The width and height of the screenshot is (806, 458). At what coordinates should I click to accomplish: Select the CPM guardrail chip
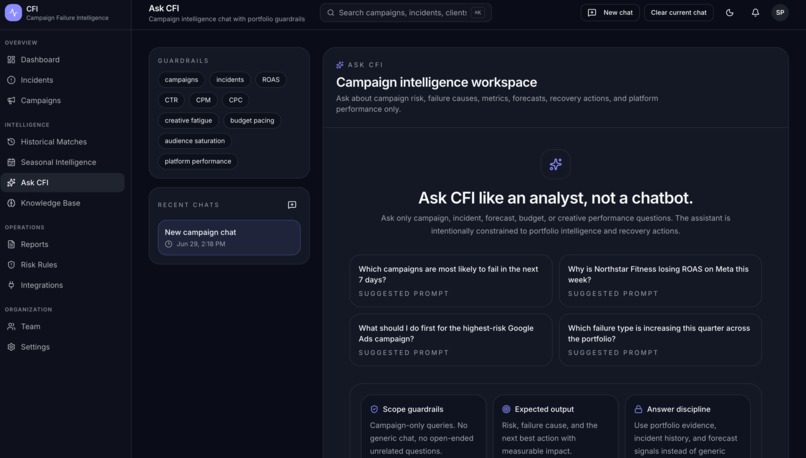click(203, 100)
